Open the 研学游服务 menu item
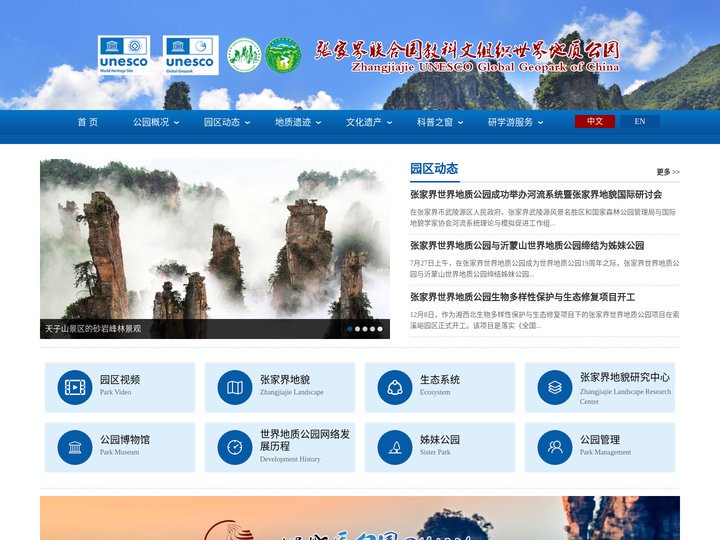The image size is (720, 540). click(510, 122)
